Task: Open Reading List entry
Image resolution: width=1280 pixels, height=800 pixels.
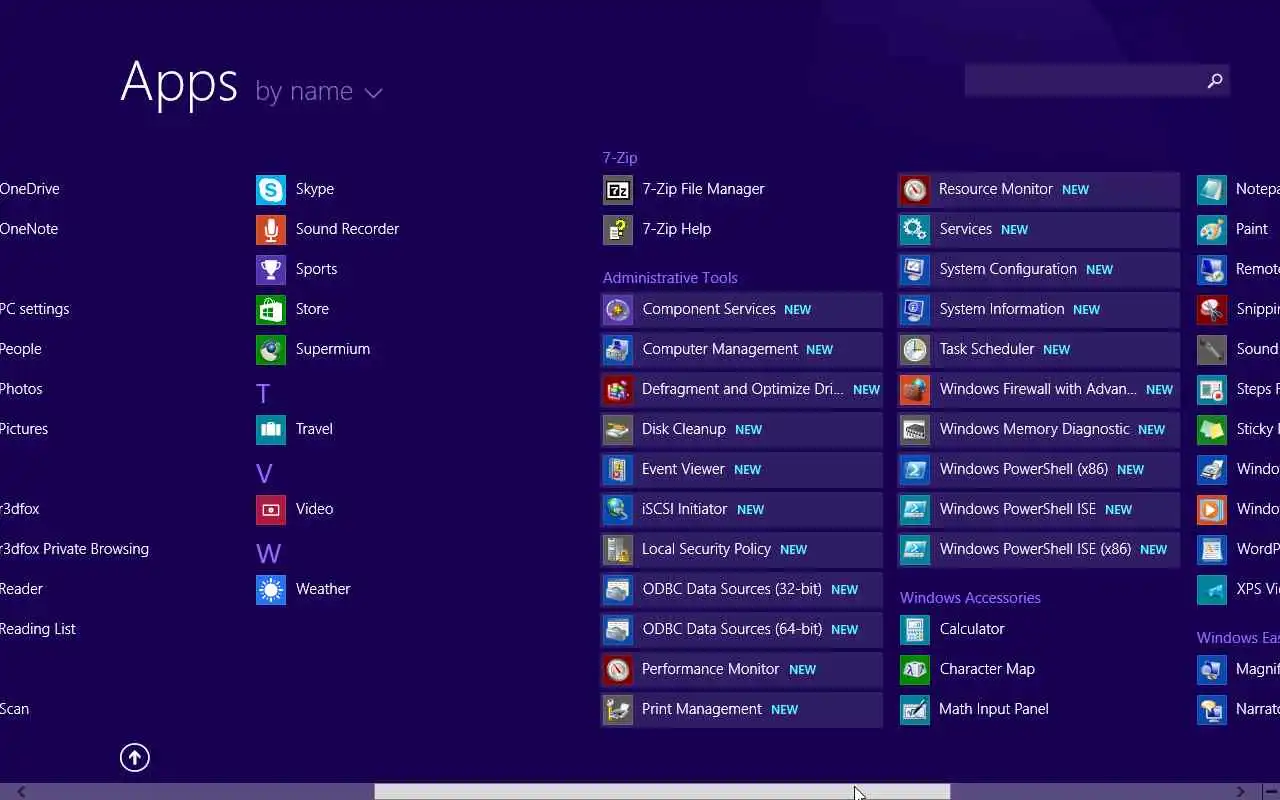Action: 38,629
